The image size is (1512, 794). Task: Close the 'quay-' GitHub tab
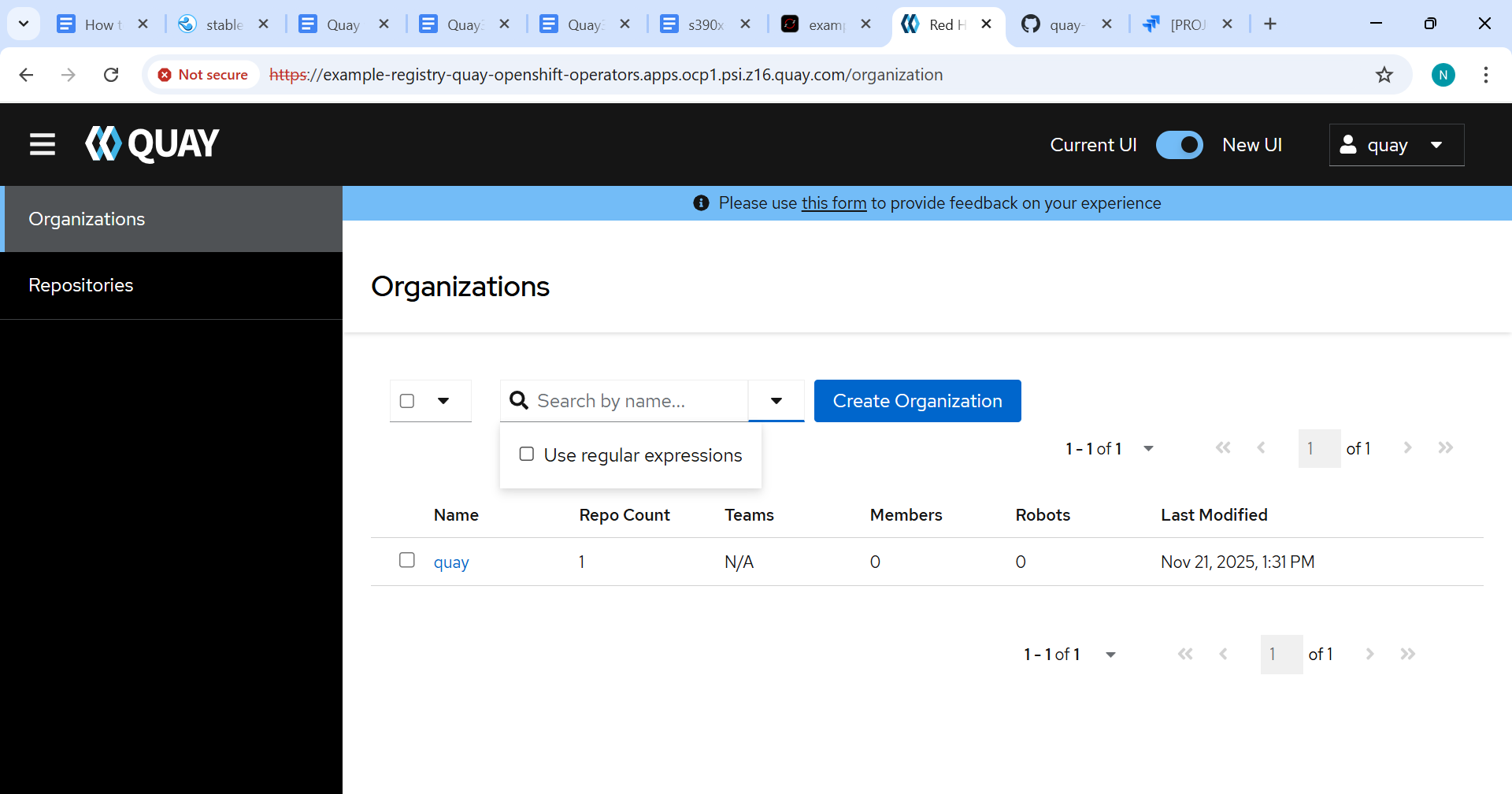click(x=1106, y=24)
